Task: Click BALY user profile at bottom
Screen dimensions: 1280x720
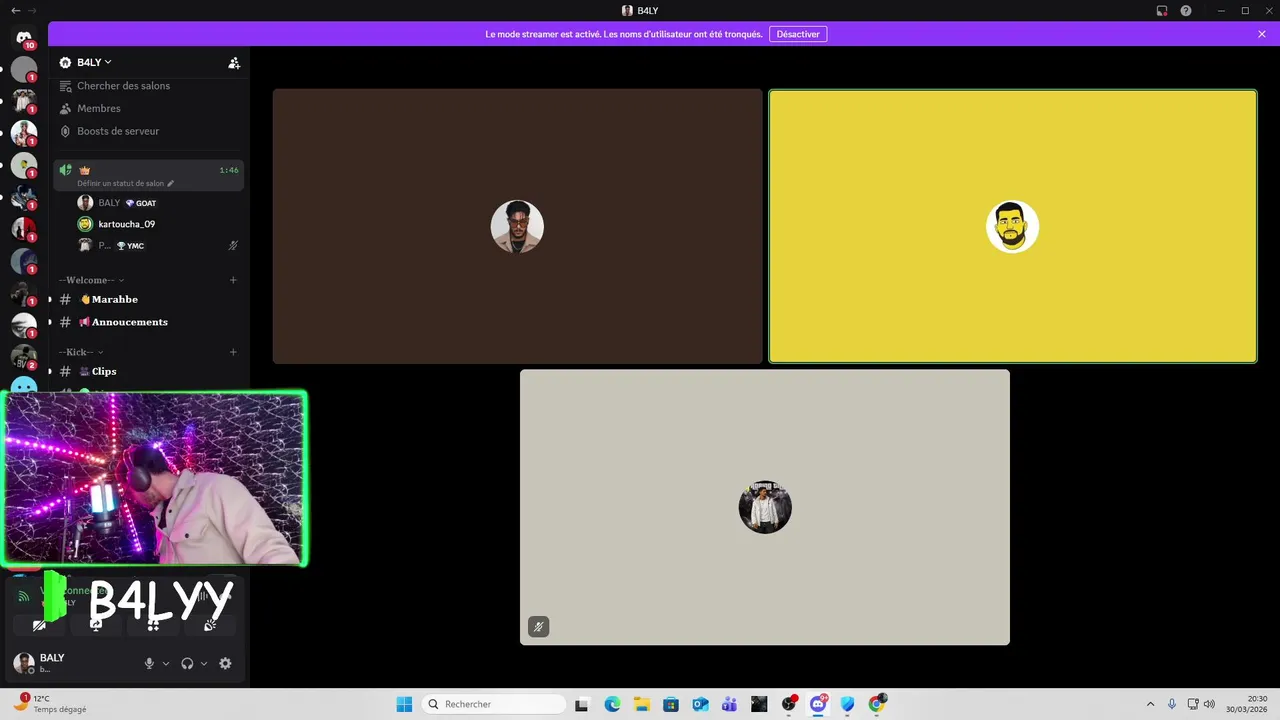Action: (x=40, y=663)
